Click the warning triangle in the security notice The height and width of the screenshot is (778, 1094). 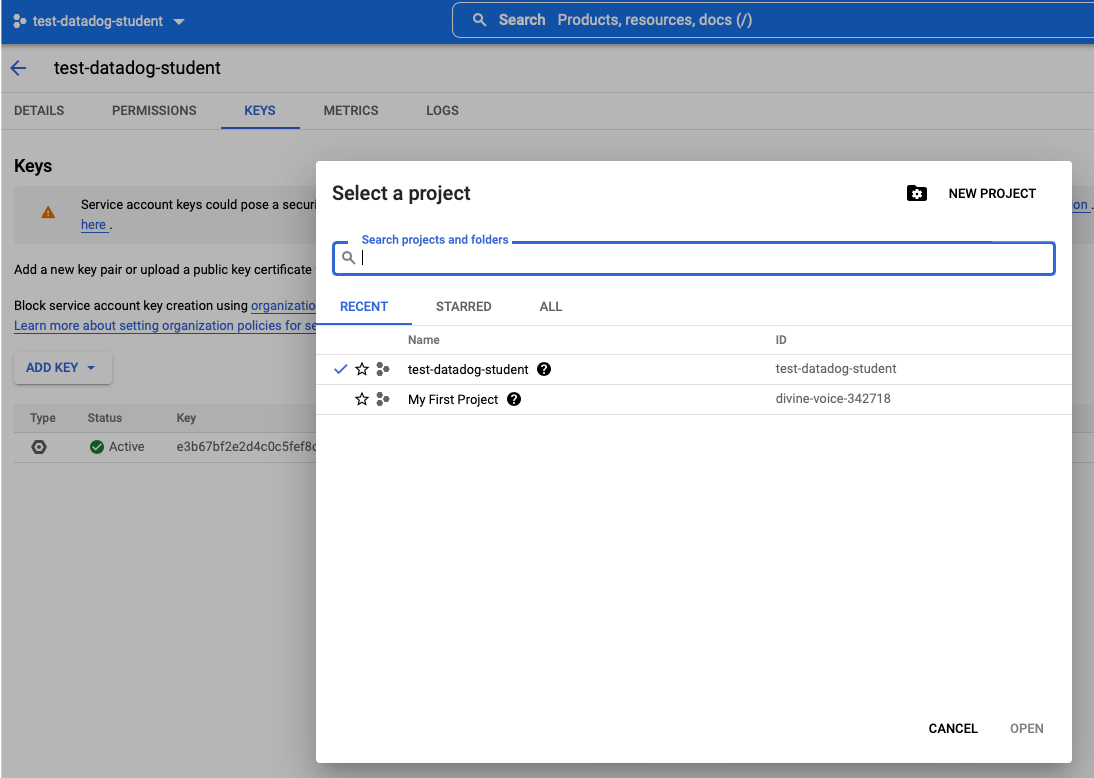click(48, 212)
